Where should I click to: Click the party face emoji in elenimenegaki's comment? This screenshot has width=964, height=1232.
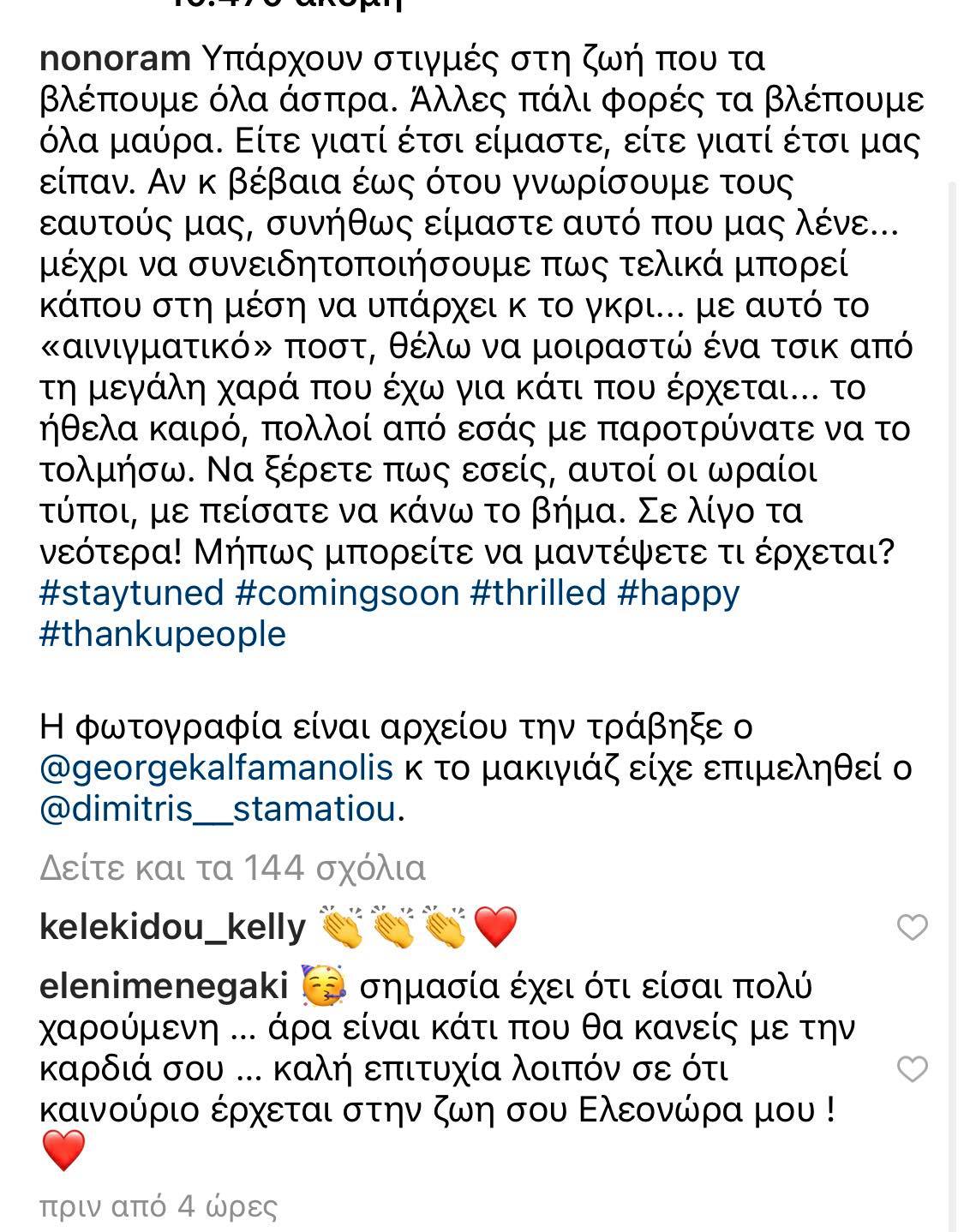pos(324,985)
